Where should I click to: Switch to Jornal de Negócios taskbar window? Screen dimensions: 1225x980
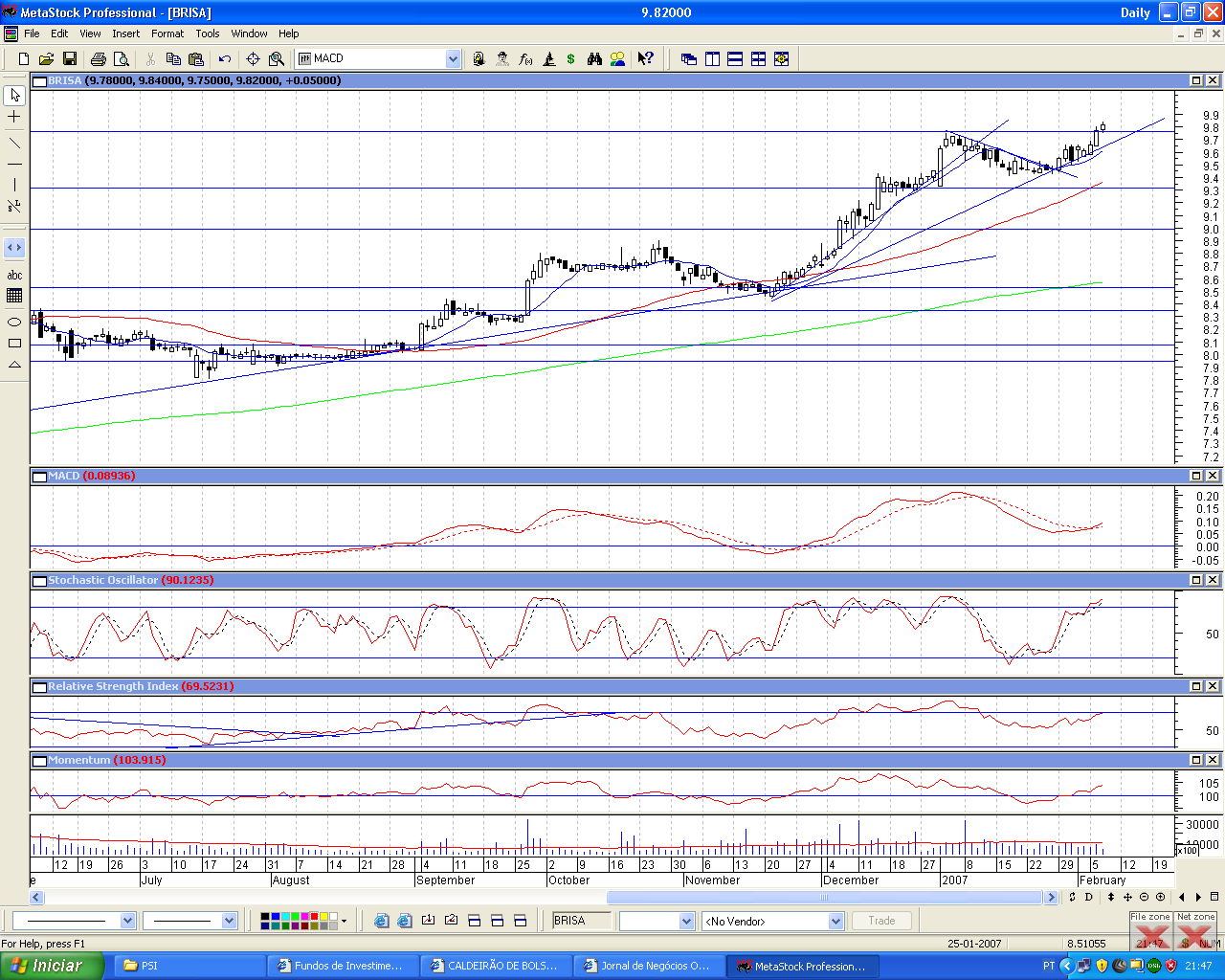tap(650, 966)
